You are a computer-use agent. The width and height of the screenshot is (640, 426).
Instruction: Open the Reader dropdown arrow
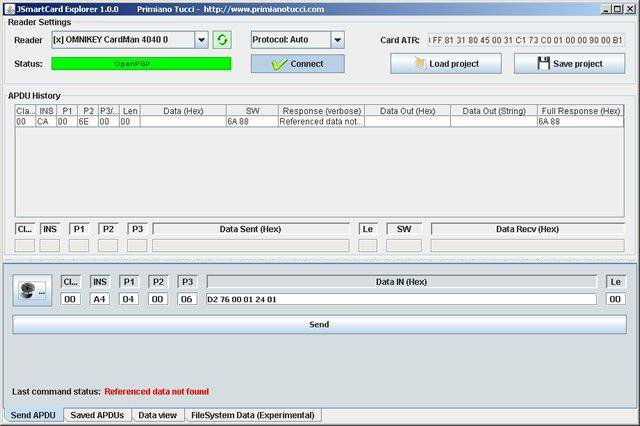(201, 40)
